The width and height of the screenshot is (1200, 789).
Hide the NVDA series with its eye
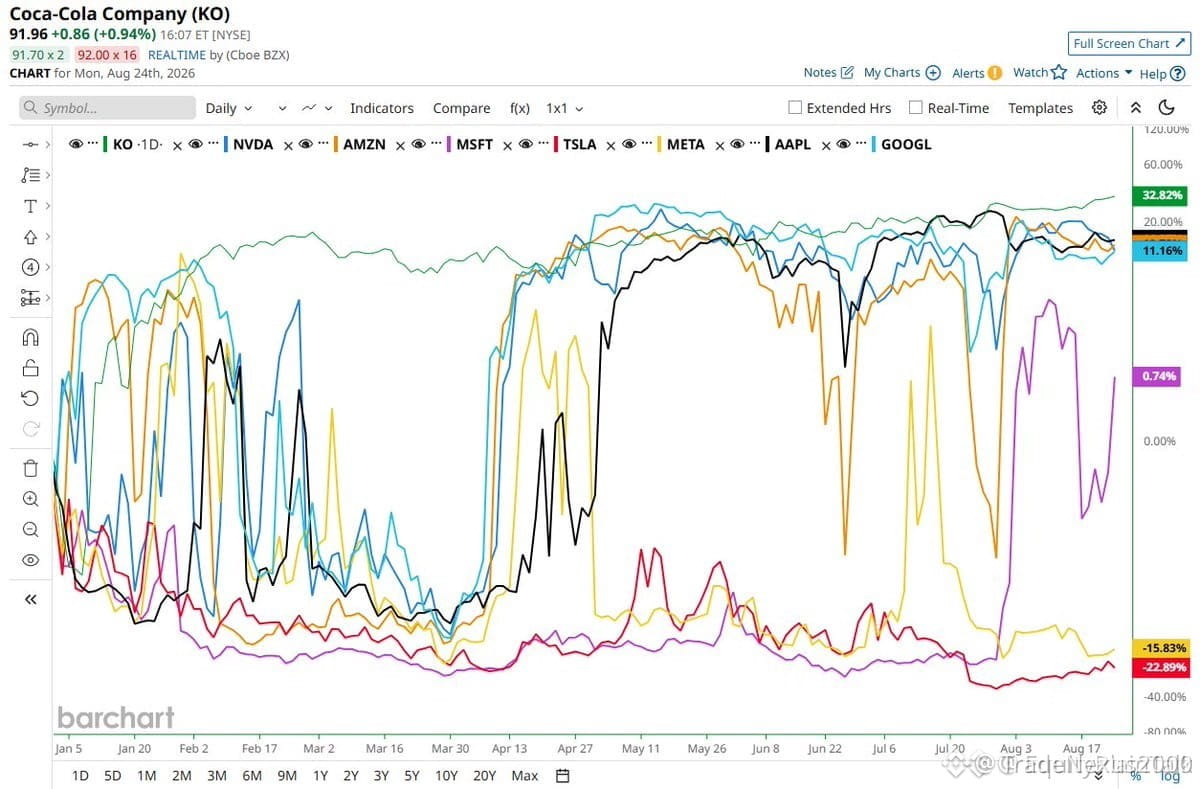pyautogui.click(x=195, y=144)
